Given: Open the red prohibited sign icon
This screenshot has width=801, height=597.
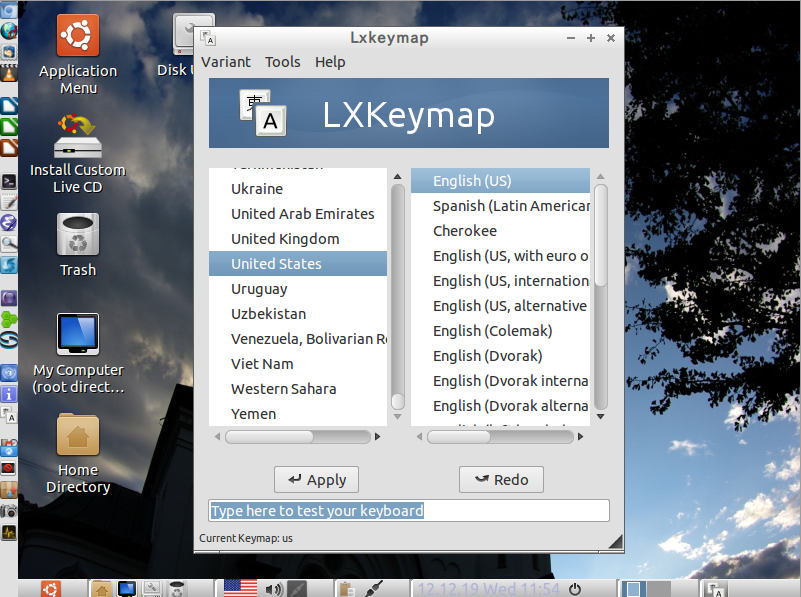Looking at the screenshot, I should [x=9, y=468].
